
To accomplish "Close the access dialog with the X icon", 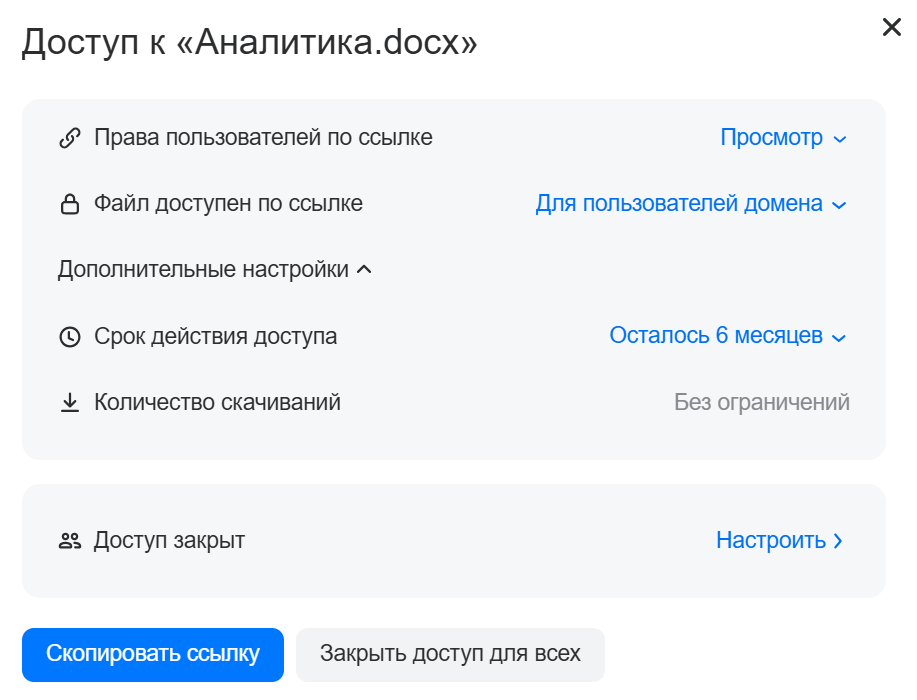I will tap(891, 28).
